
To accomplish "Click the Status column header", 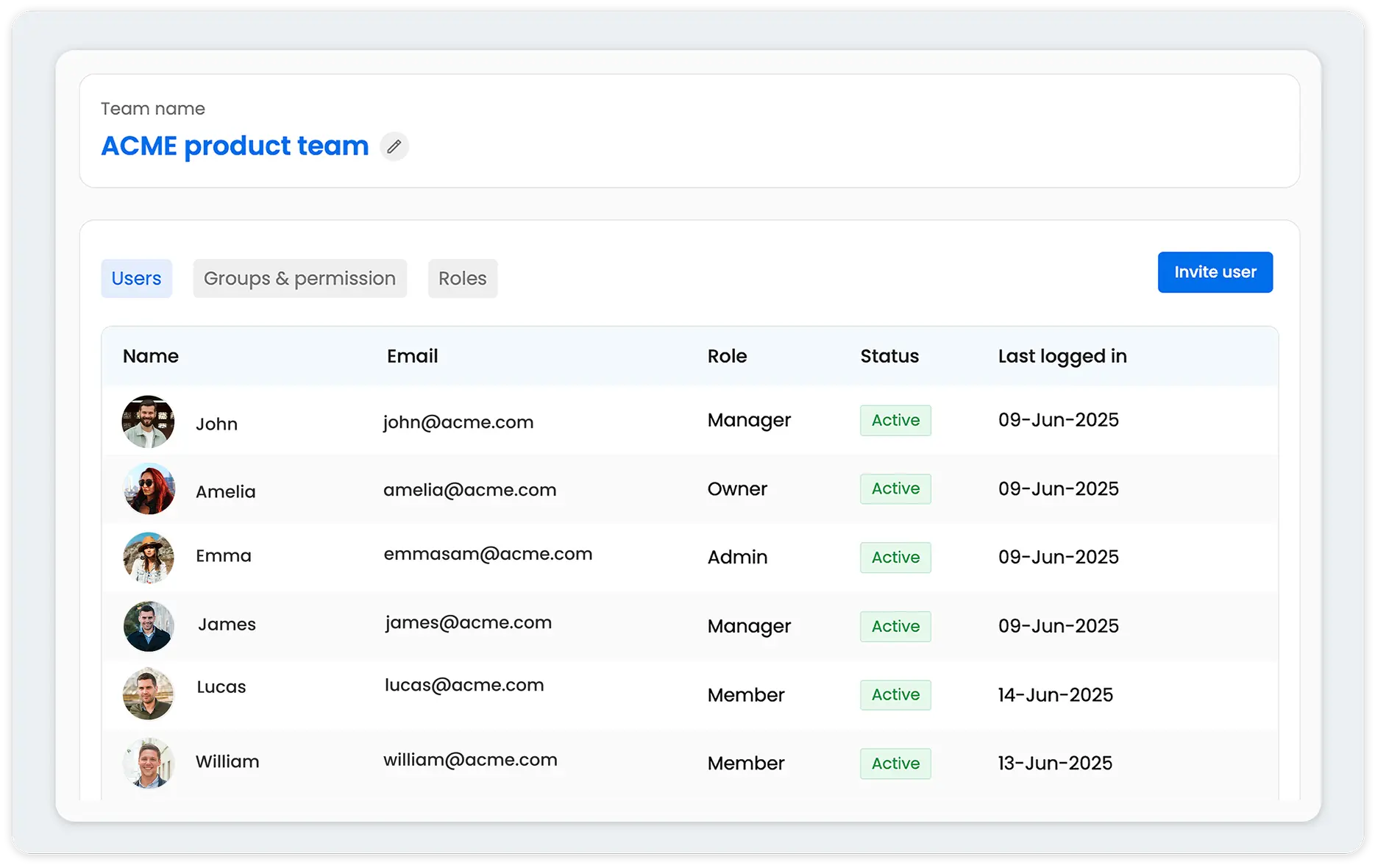I will [x=889, y=356].
